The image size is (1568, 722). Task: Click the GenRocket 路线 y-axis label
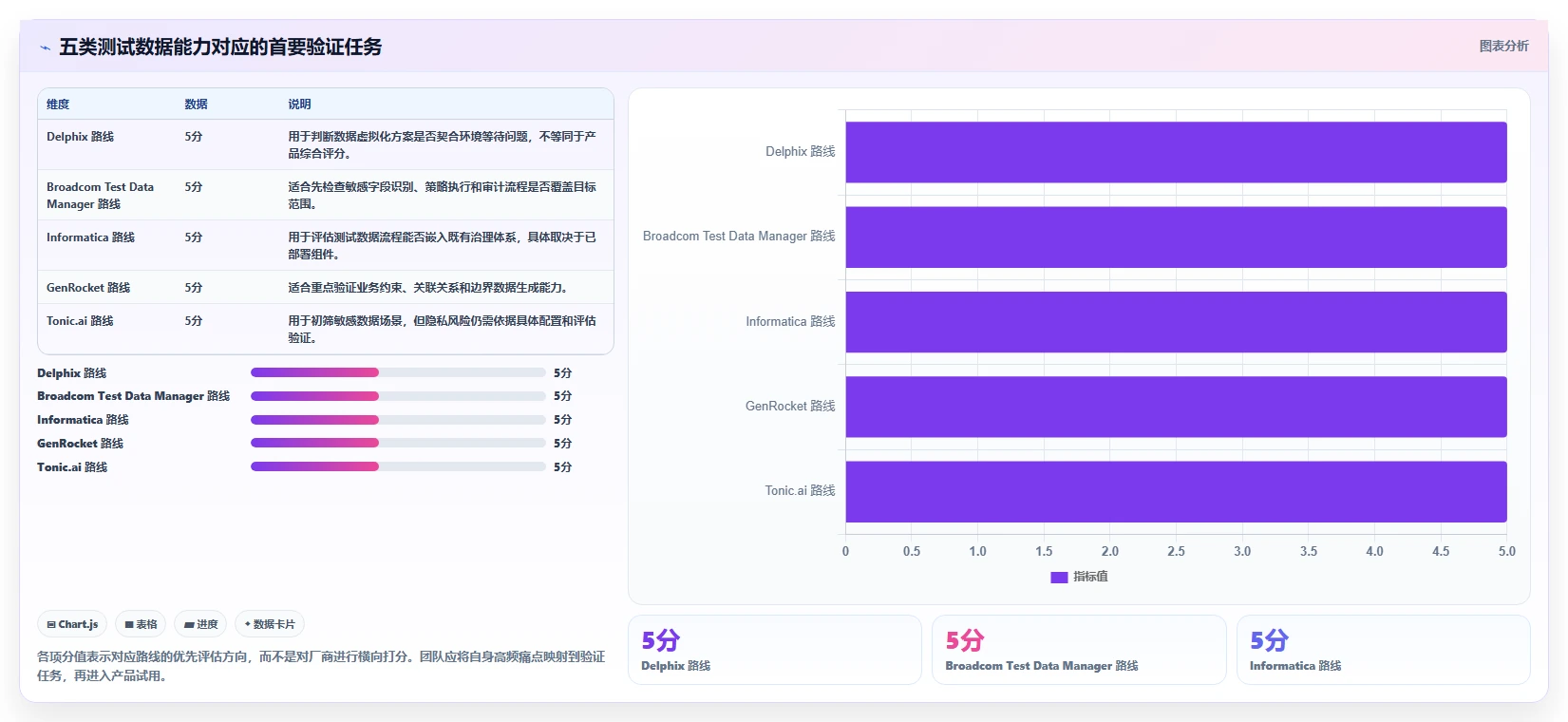point(790,407)
